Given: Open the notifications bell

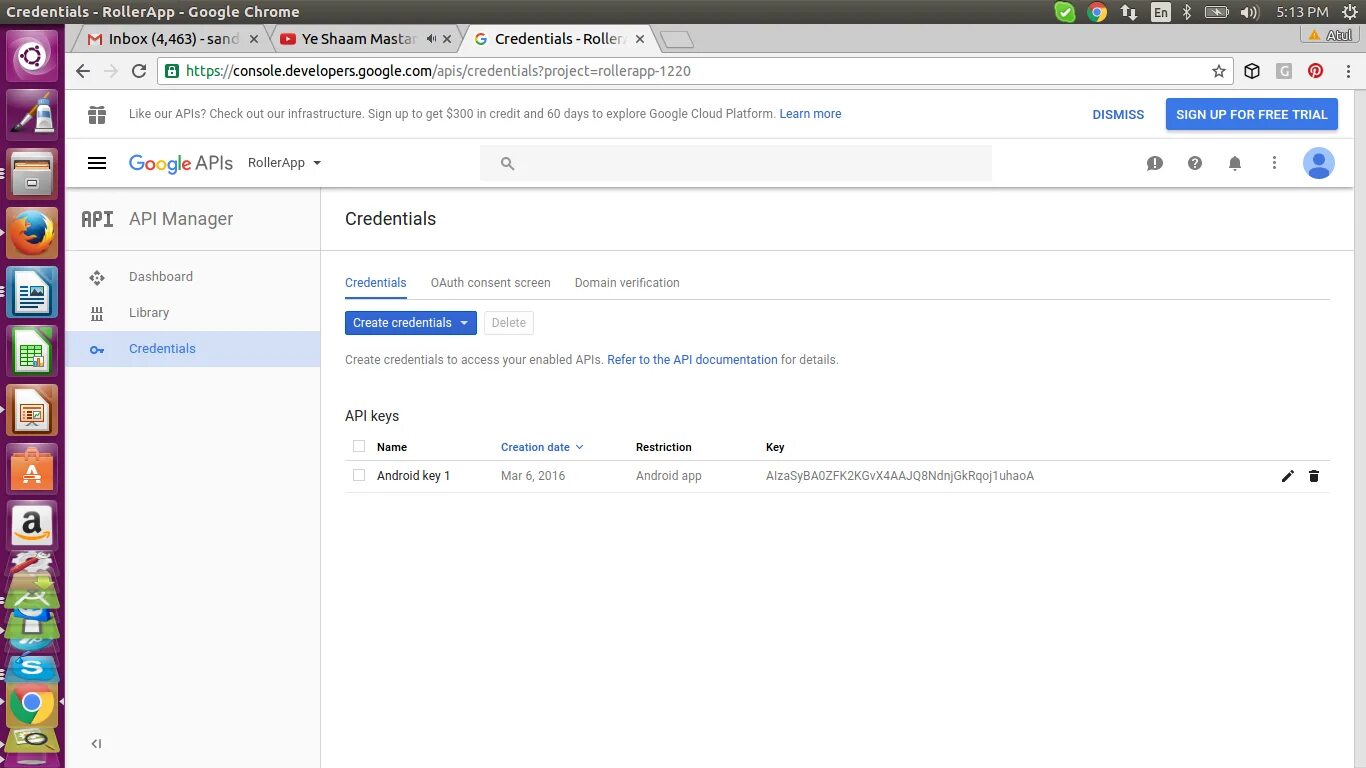Looking at the screenshot, I should [x=1235, y=163].
